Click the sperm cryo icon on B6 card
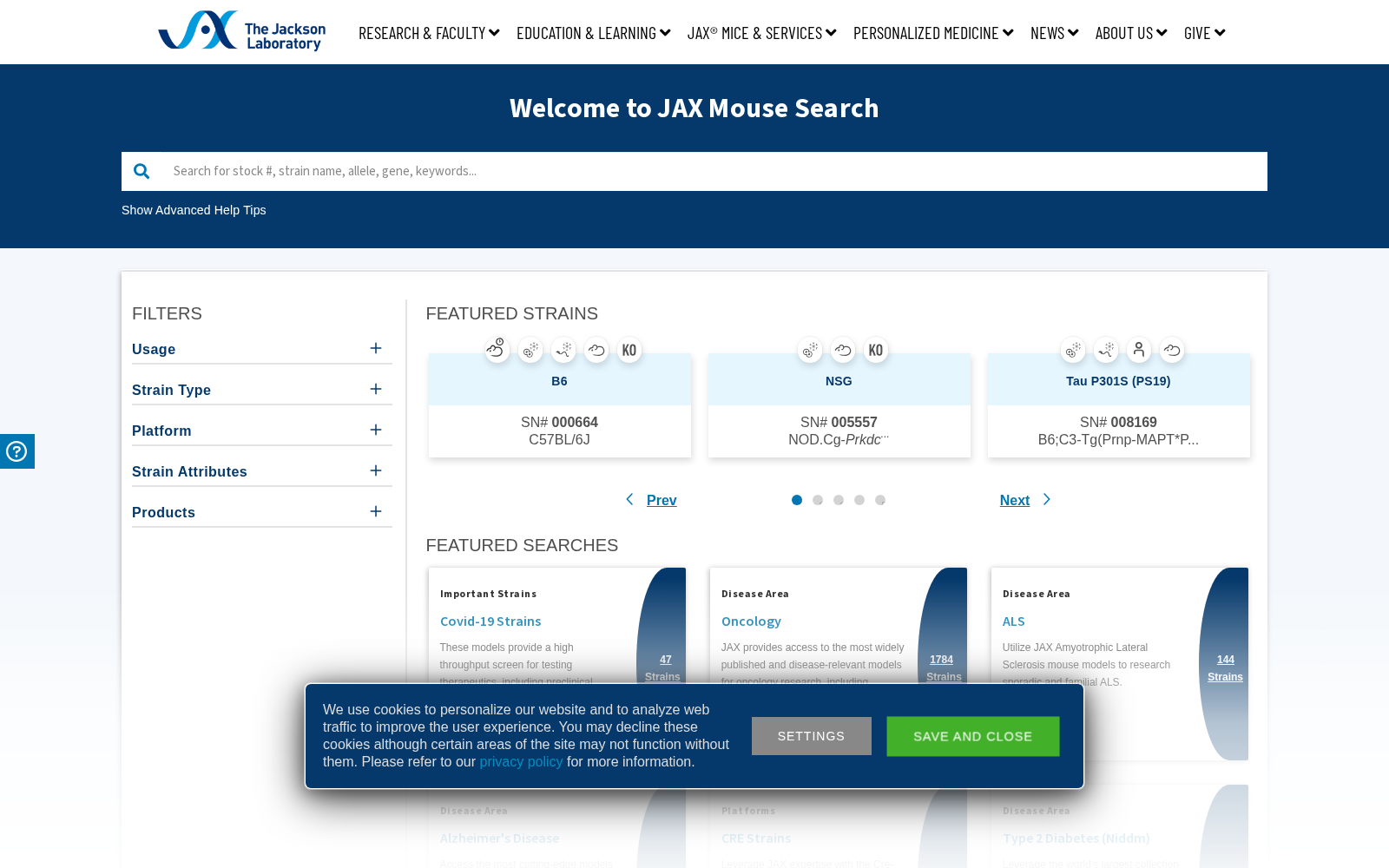Image resolution: width=1389 pixels, height=868 pixels. point(563,350)
